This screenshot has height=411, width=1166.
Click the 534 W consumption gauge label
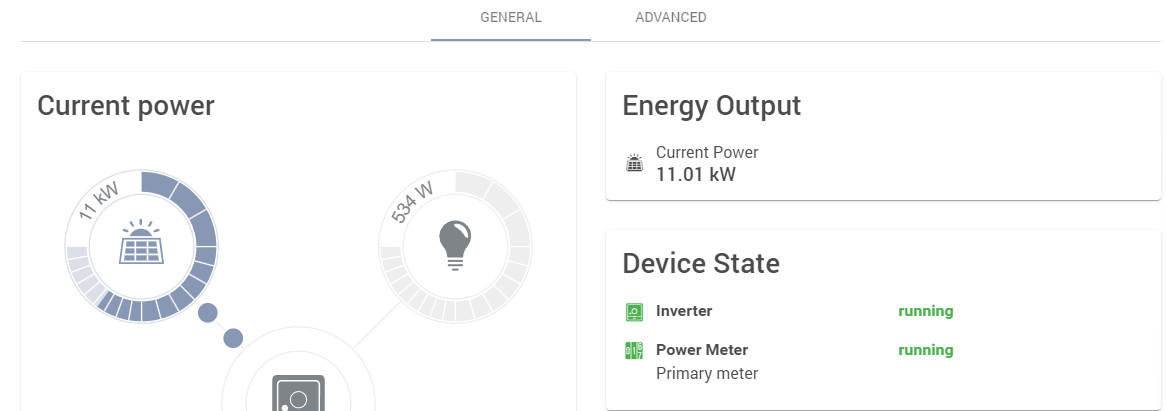pos(411,201)
